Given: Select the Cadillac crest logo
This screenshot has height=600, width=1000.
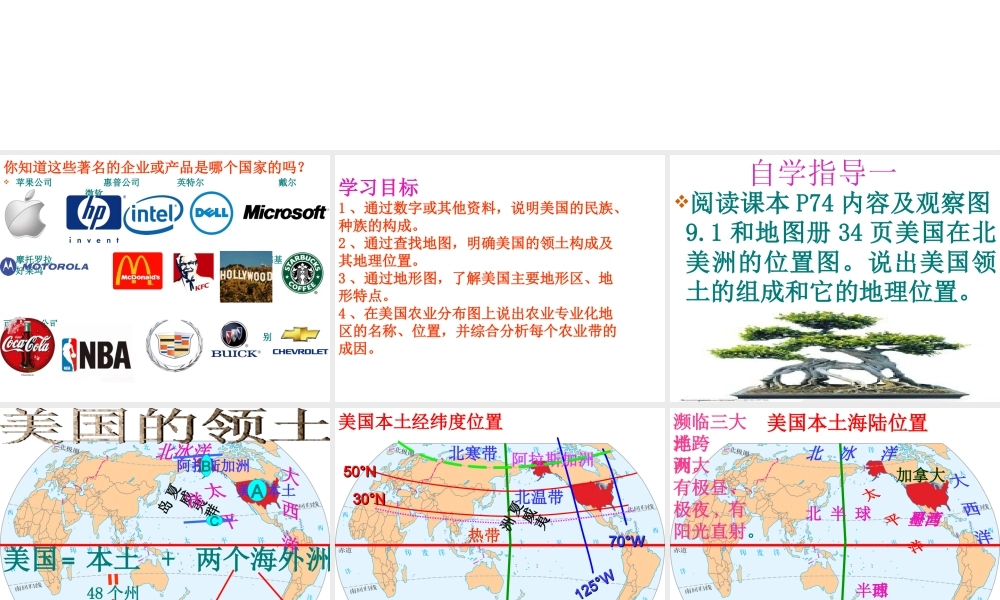Looking at the screenshot, I should (174, 345).
